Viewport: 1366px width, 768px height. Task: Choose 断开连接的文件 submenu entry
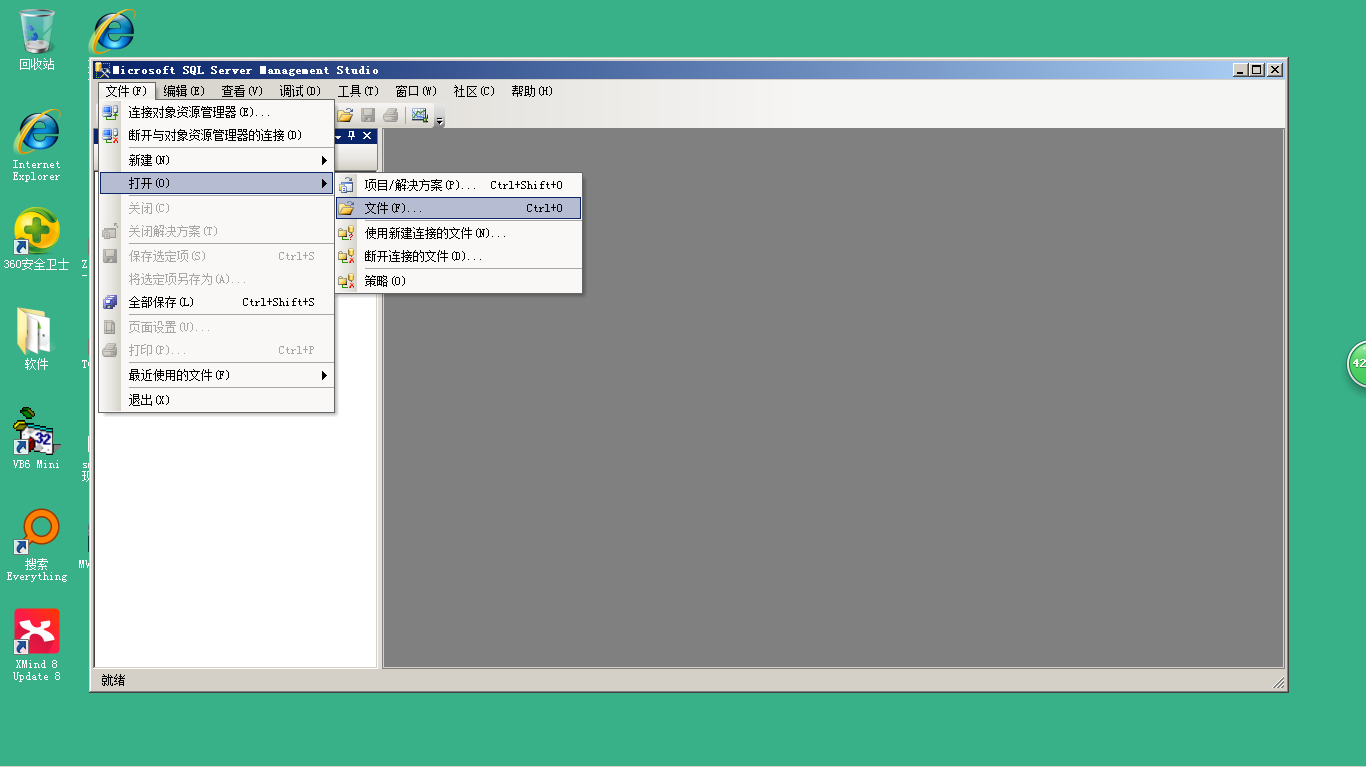click(459, 256)
